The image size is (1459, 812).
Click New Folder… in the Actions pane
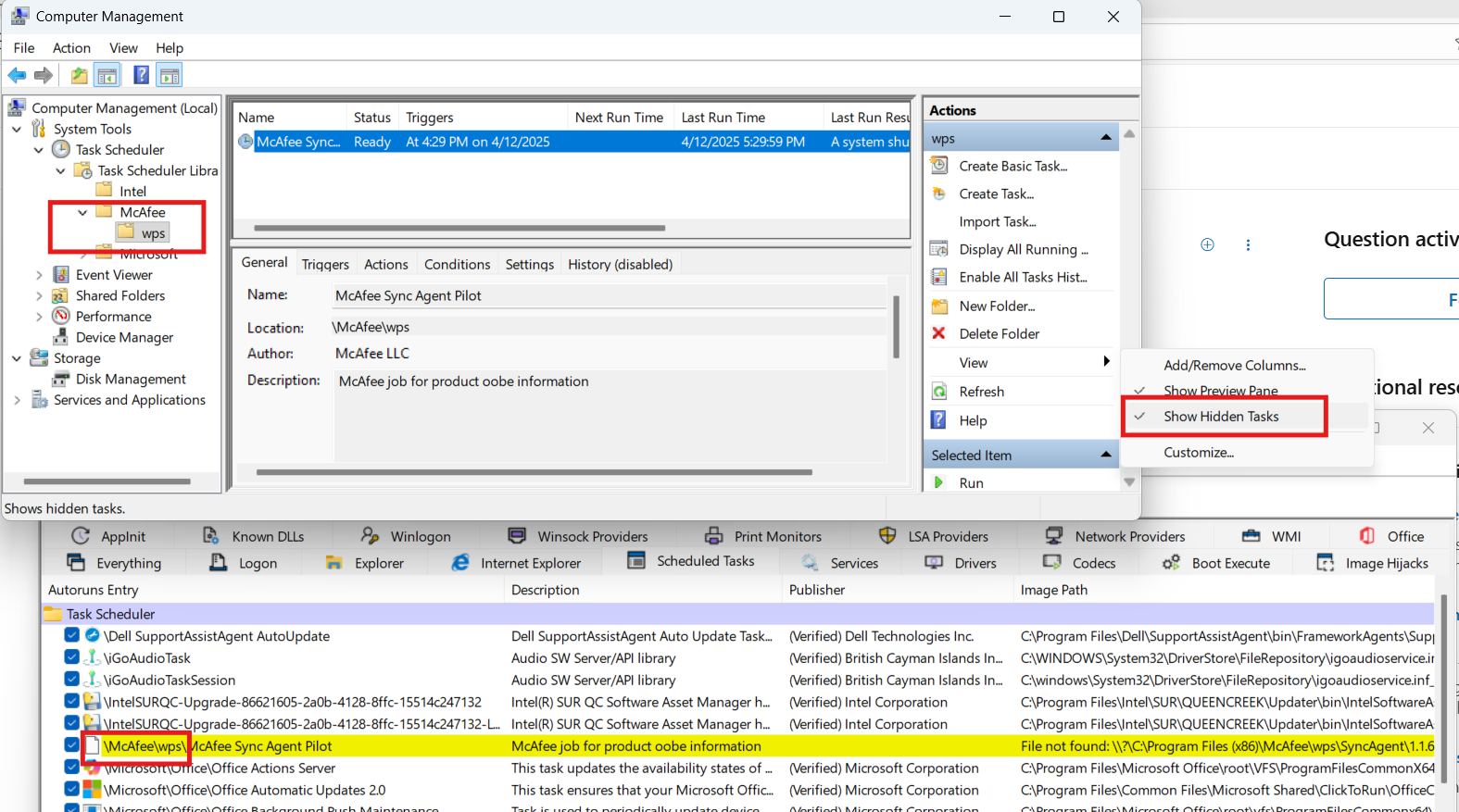click(998, 306)
